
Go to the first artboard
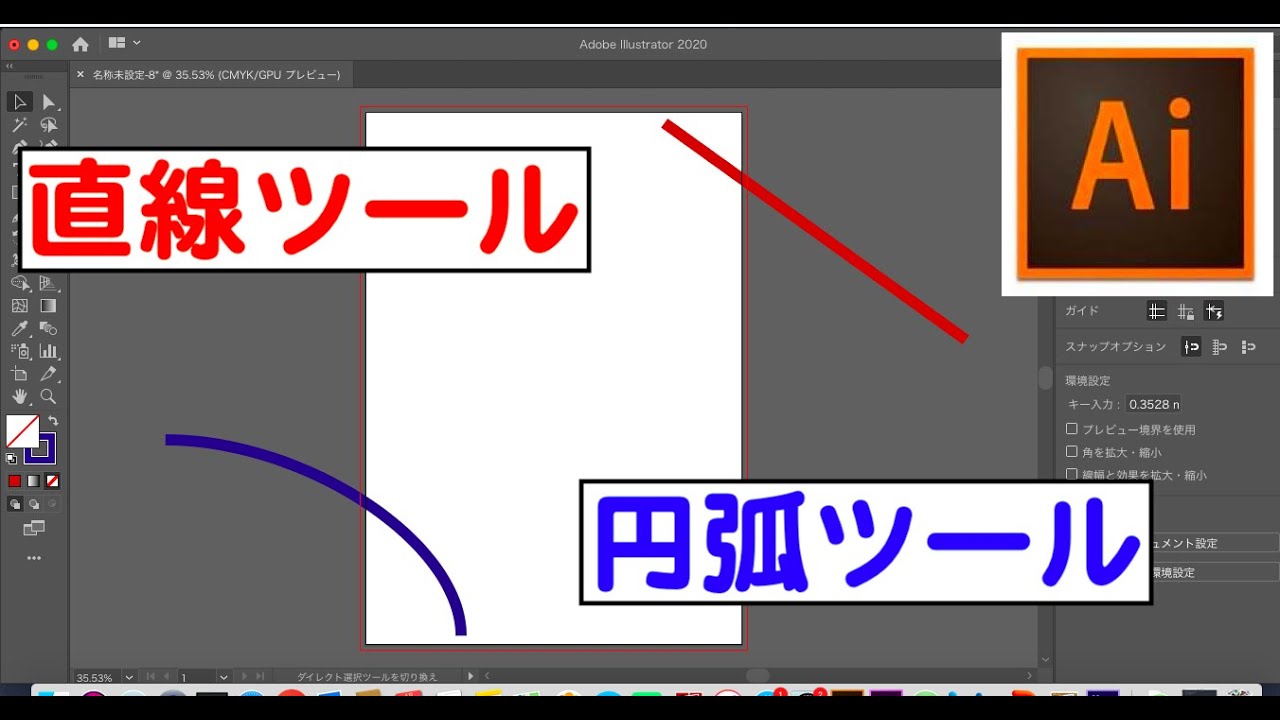151,677
